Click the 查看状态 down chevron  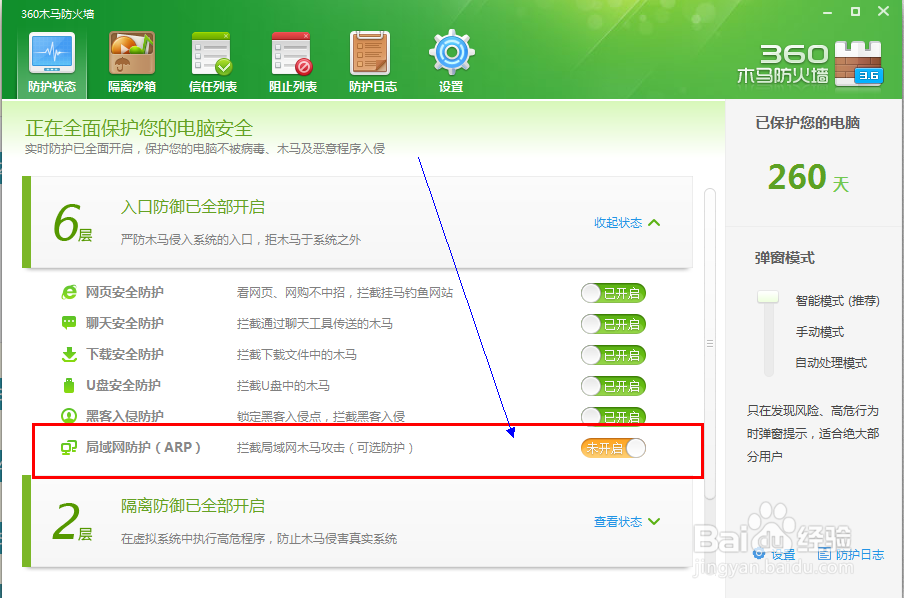(x=654, y=521)
